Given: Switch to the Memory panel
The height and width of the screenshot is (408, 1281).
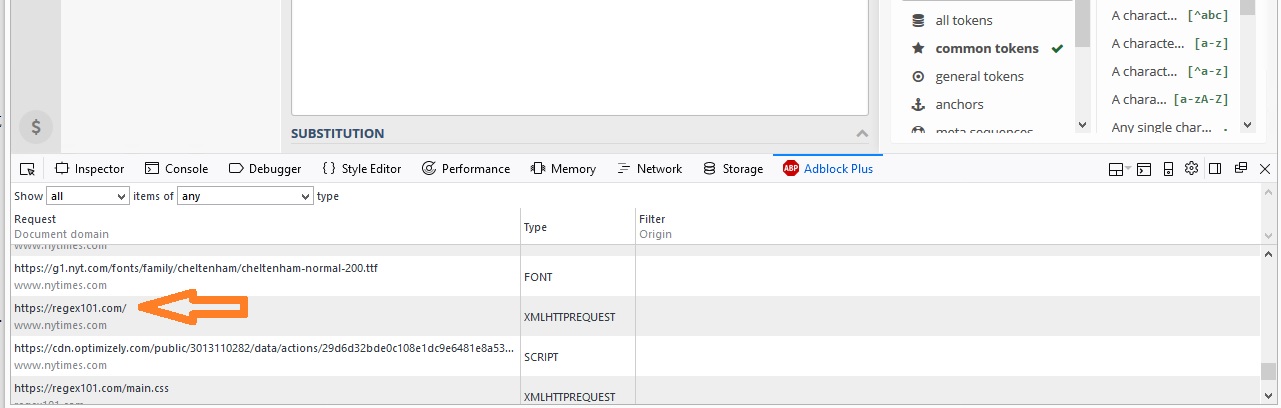Looking at the screenshot, I should (x=563, y=169).
